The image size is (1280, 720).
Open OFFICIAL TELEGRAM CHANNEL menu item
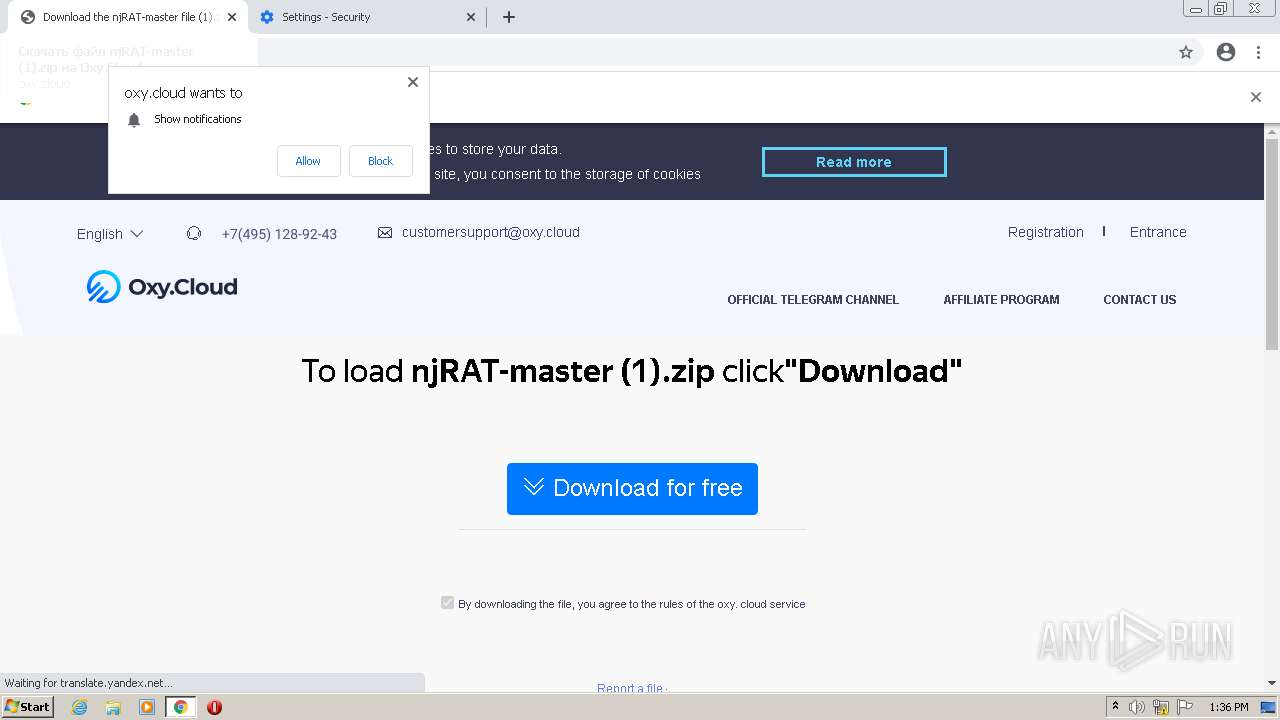pos(813,300)
